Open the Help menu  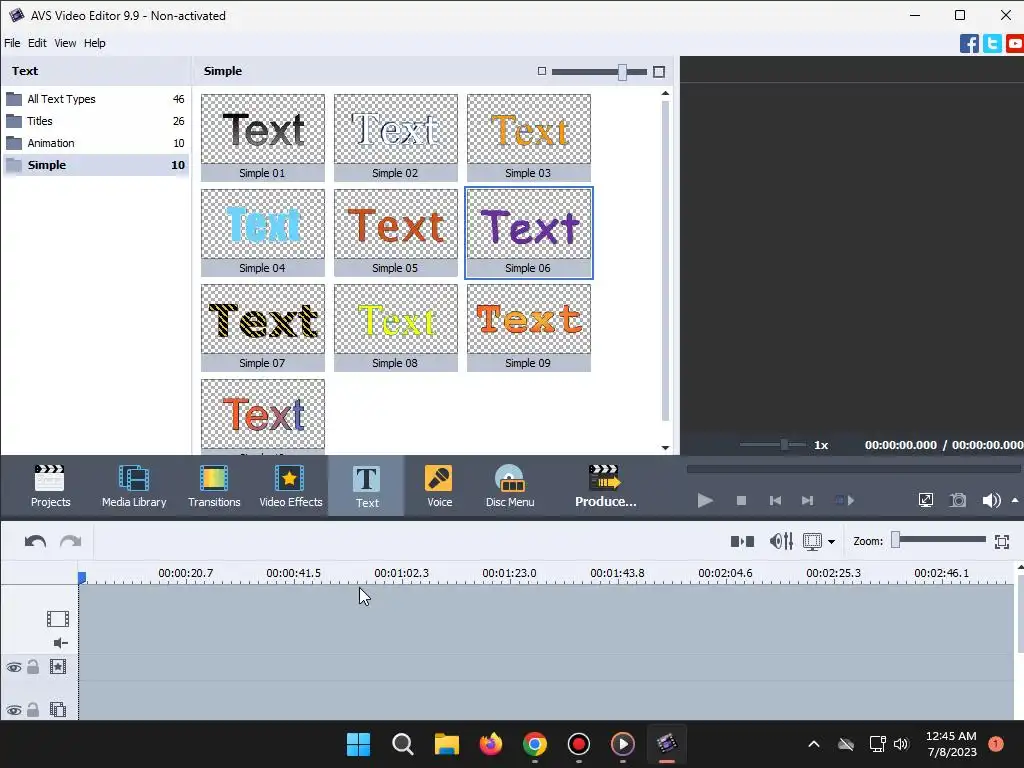point(95,43)
